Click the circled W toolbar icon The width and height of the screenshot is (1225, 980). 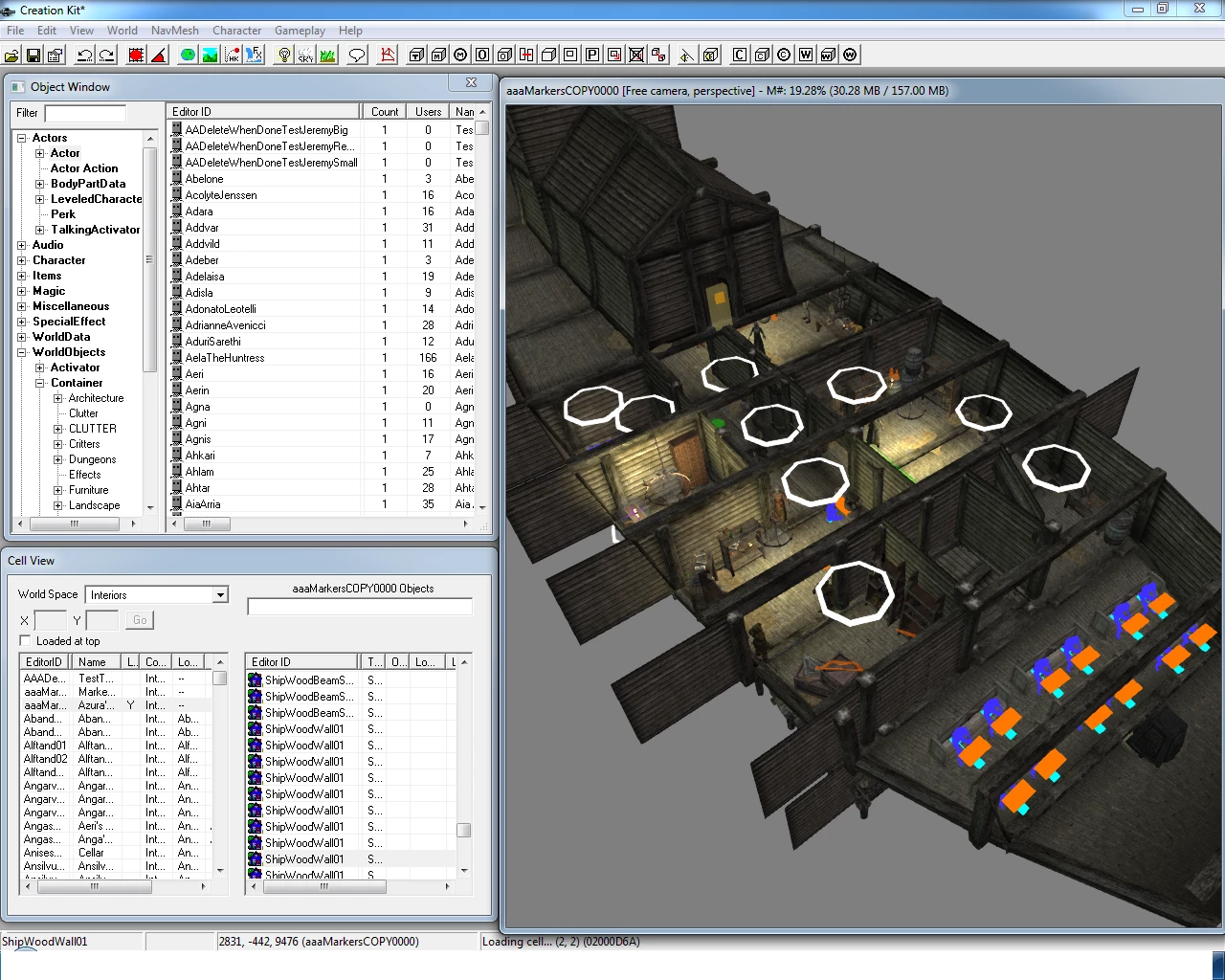(850, 55)
